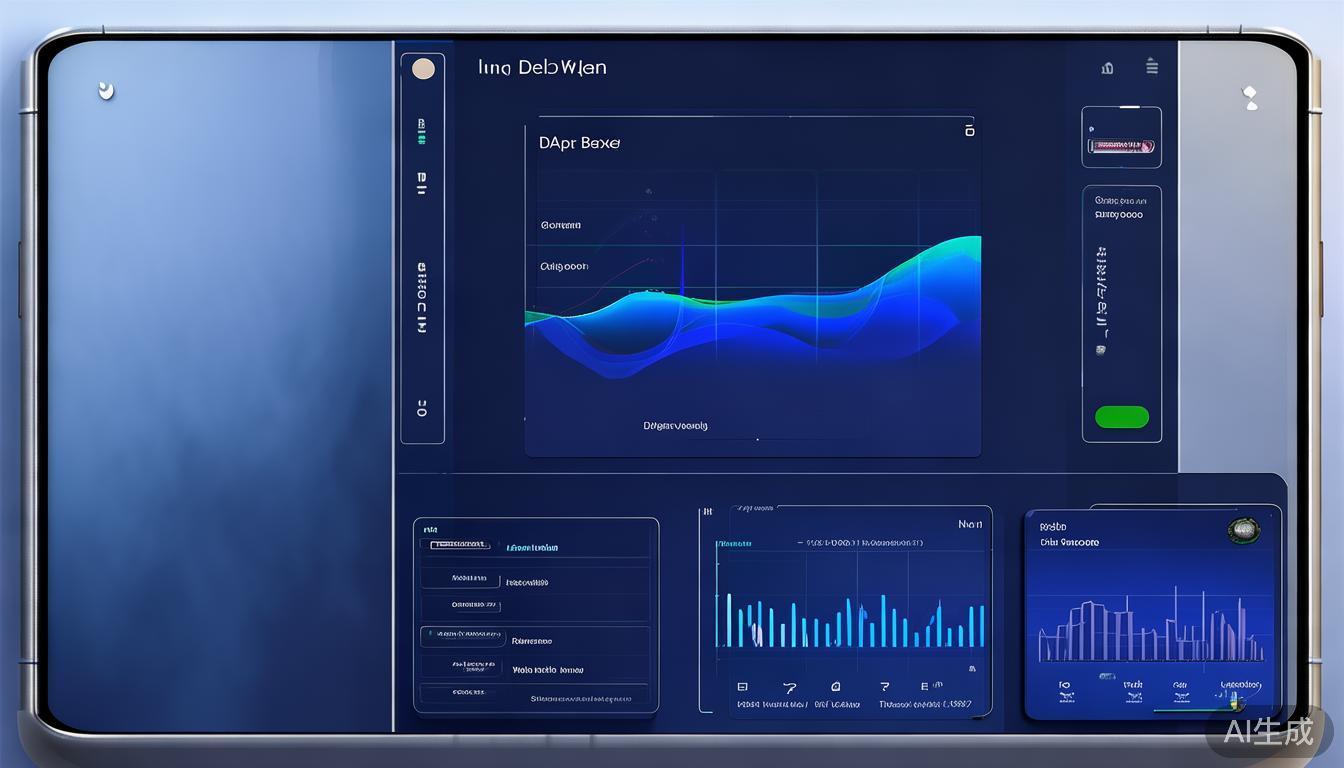Viewport: 1344px width, 768px height.
Task: Select the second vertical item in the left sidebar
Action: pos(422,183)
